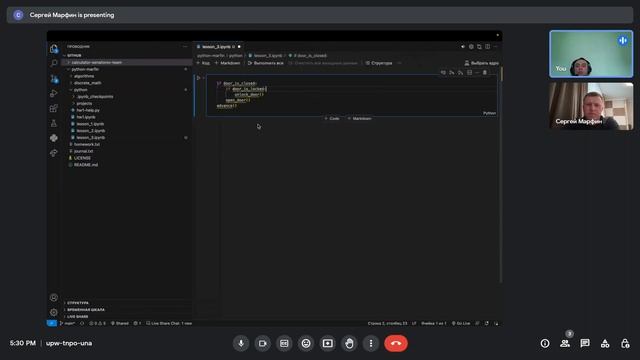Open the Explorer icon in activity bar
640x360 pixels.
click(53, 49)
